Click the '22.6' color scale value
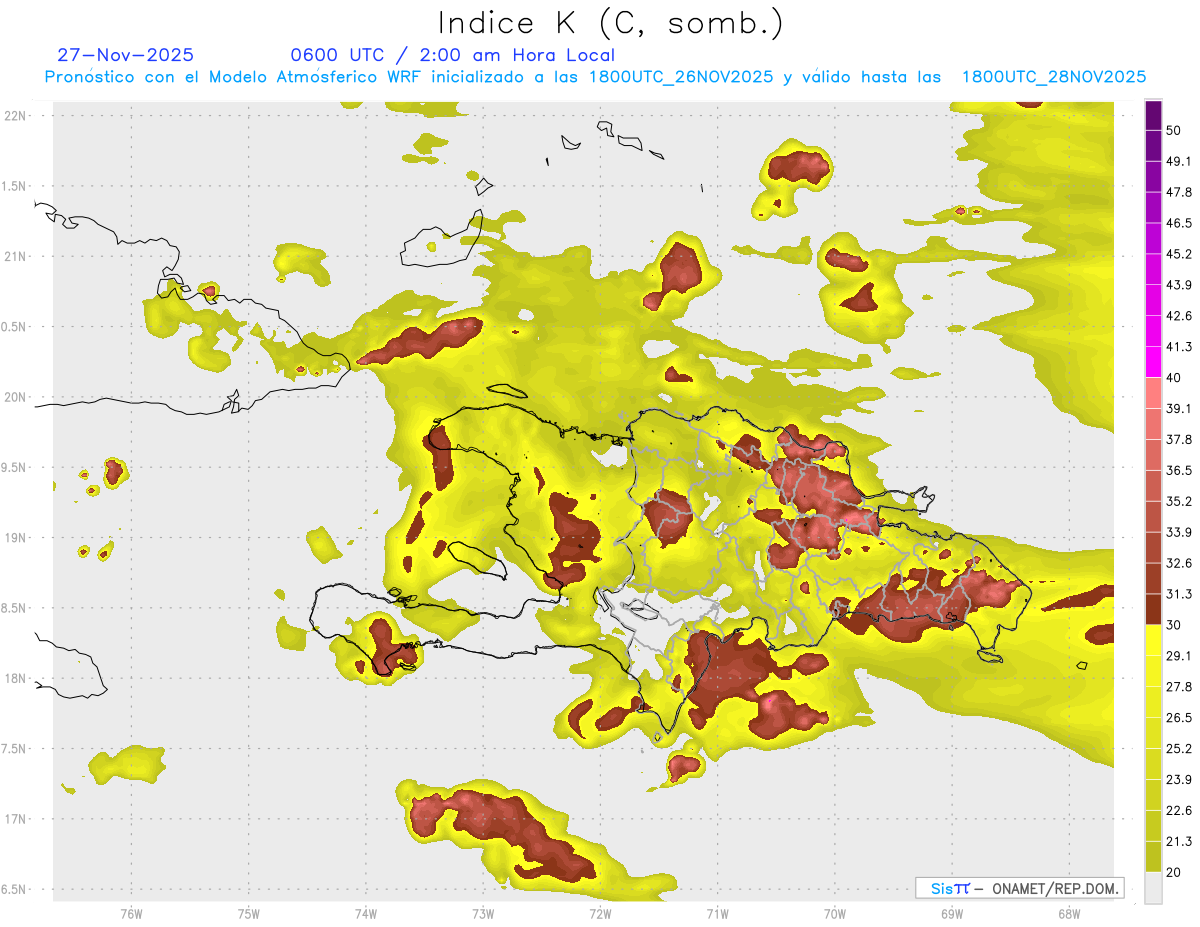This screenshot has width=1200, height=927. click(1179, 811)
